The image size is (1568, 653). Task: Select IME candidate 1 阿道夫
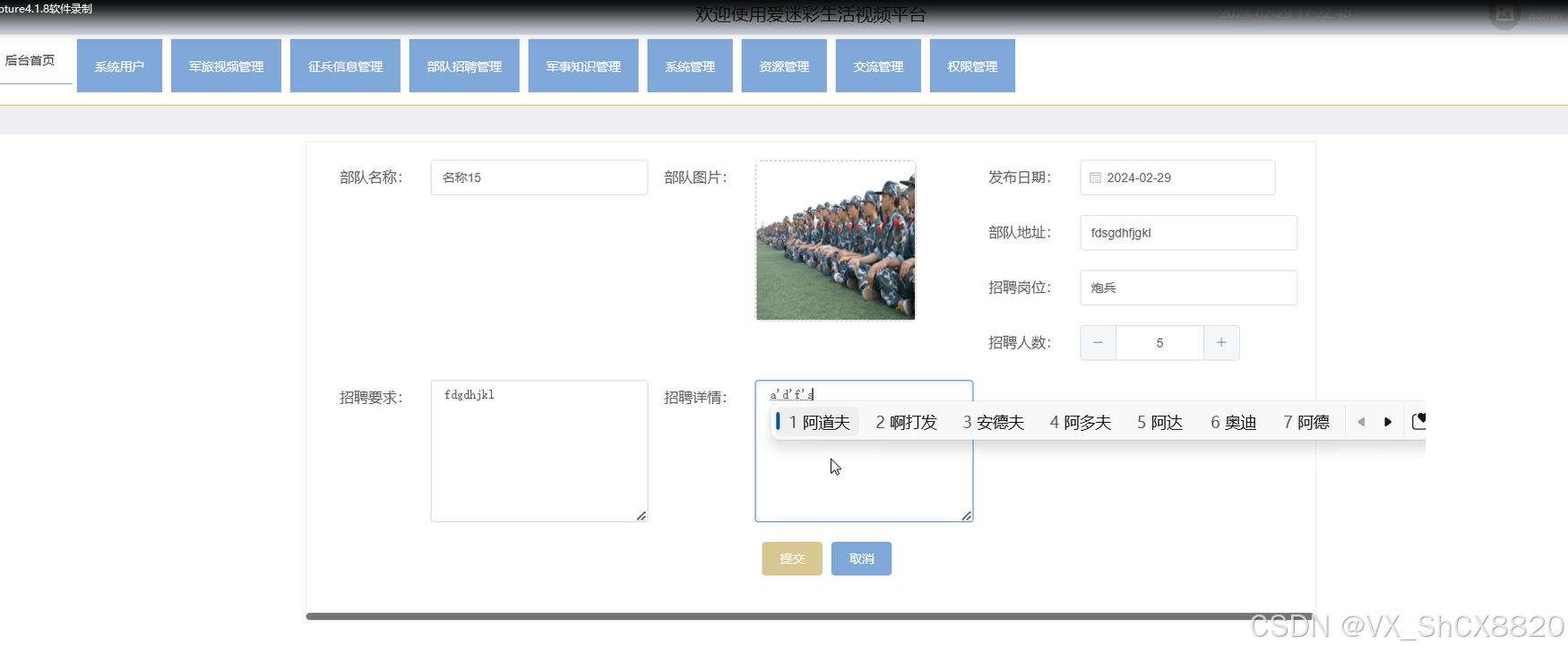tap(819, 422)
